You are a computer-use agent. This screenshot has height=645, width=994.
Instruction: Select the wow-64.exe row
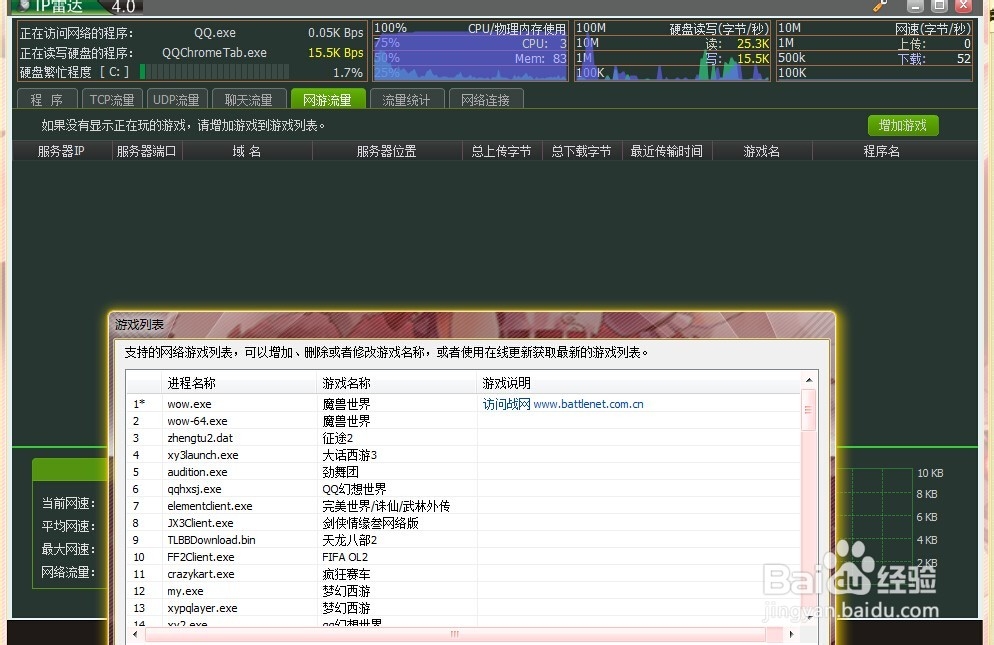click(463, 421)
